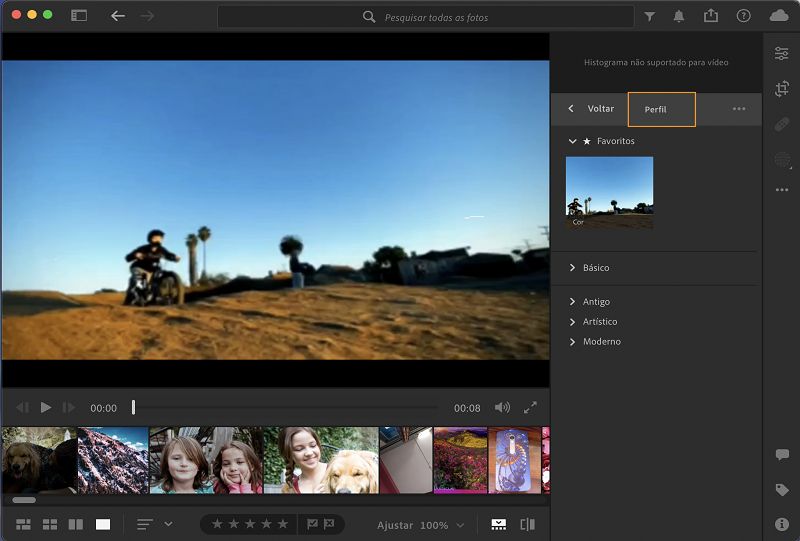Rate with five stars
This screenshot has height=541, width=800.
click(x=283, y=524)
